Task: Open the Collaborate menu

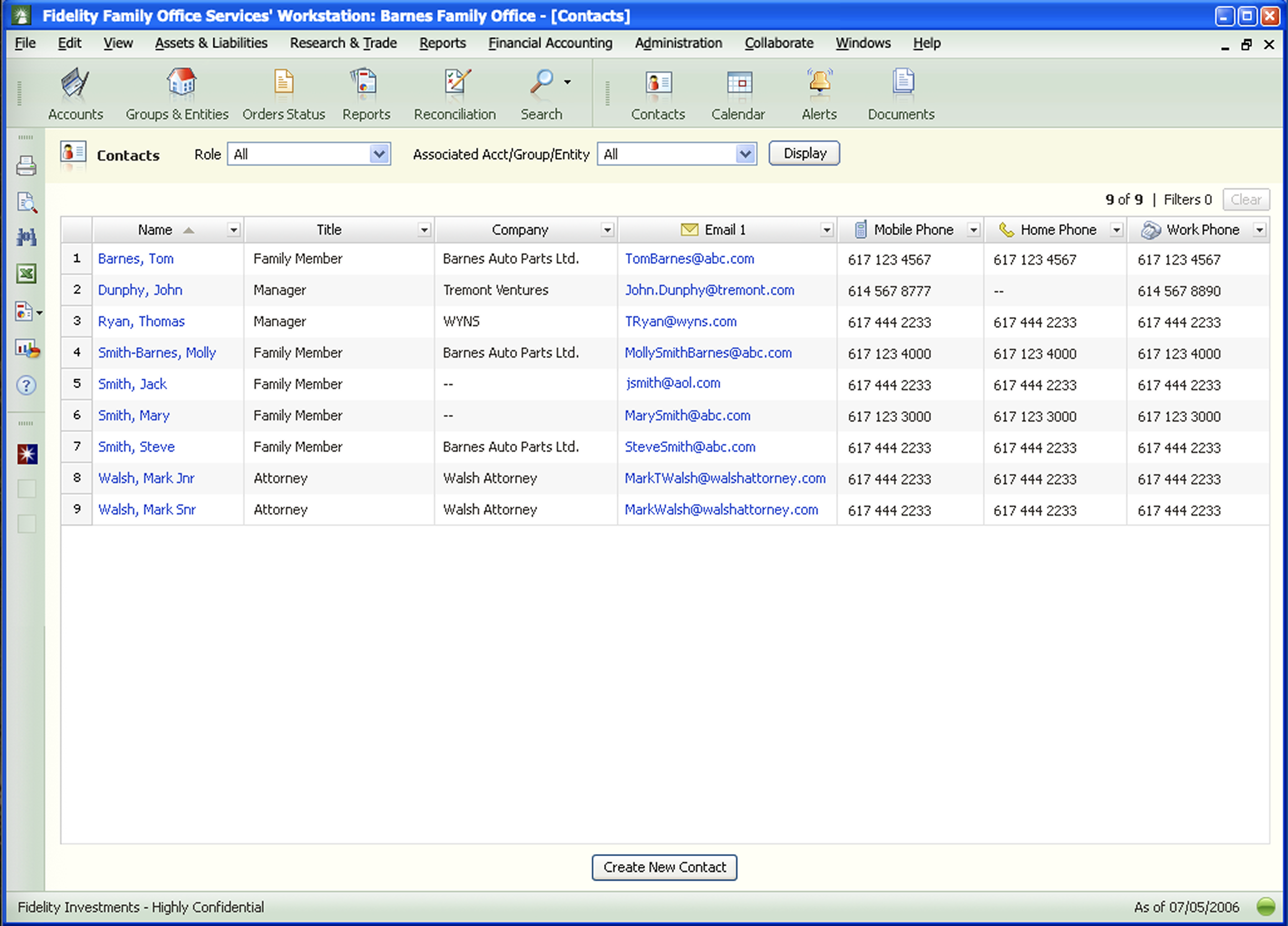Action: tap(778, 43)
